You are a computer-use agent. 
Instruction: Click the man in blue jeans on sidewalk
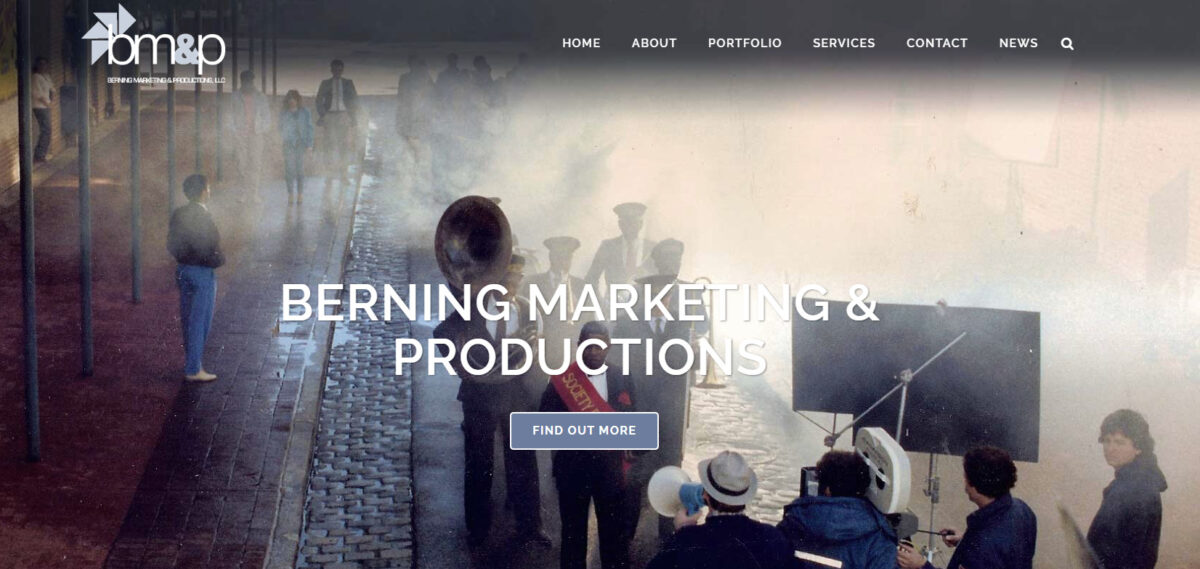(195, 277)
